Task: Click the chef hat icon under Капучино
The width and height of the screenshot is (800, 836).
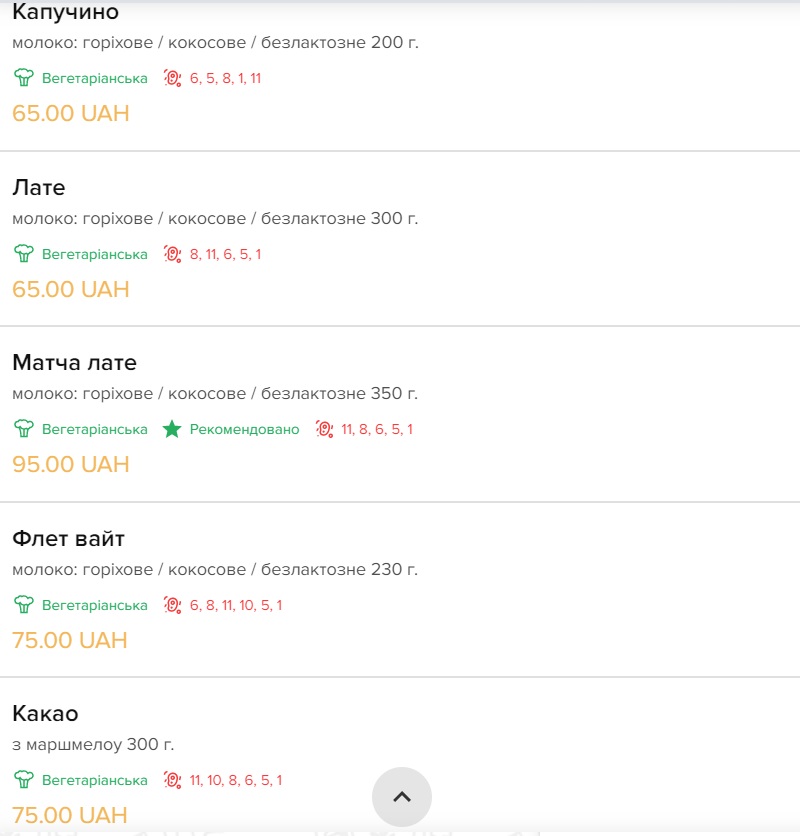Action: click(x=23, y=78)
